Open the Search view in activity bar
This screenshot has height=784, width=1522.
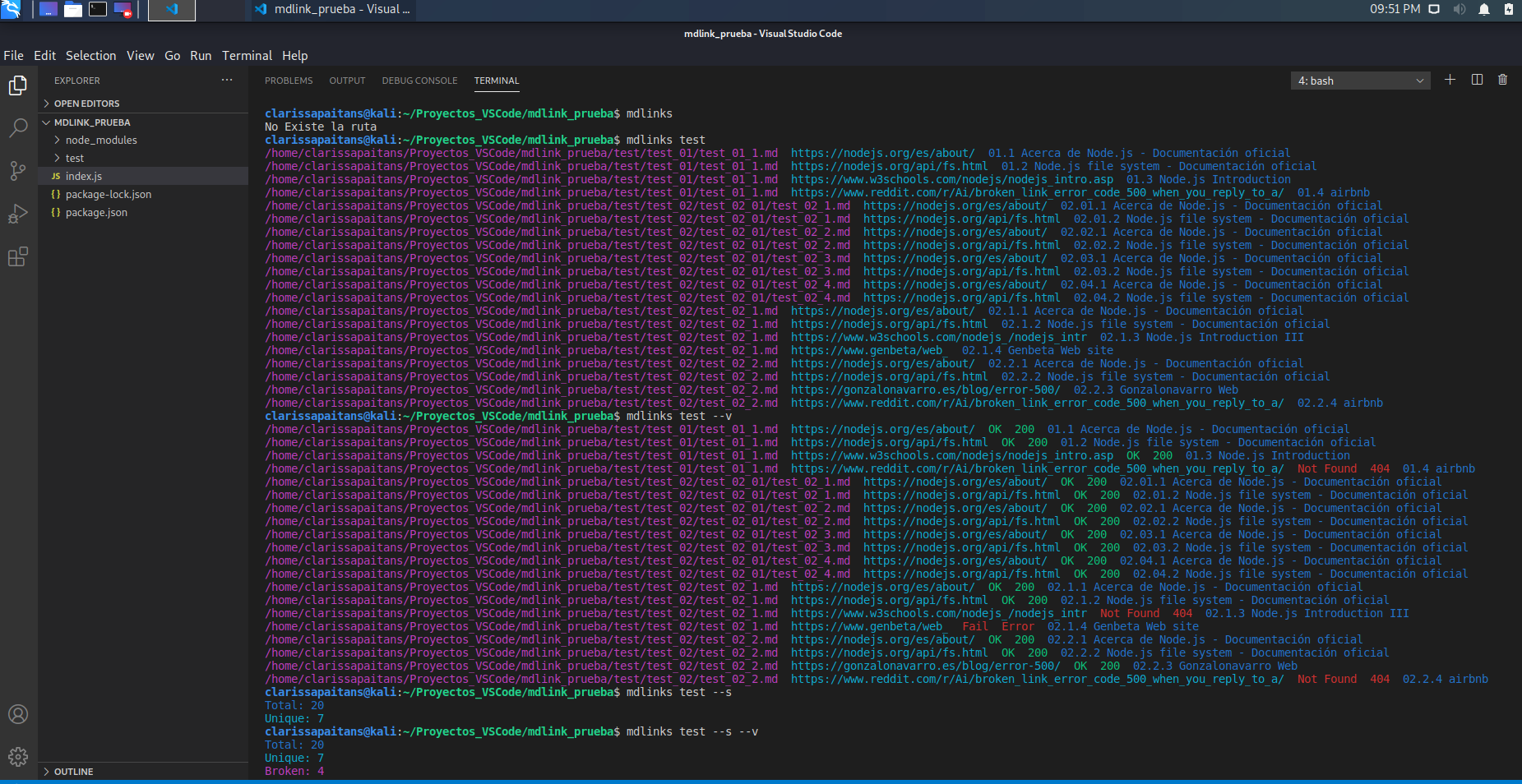pos(18,128)
